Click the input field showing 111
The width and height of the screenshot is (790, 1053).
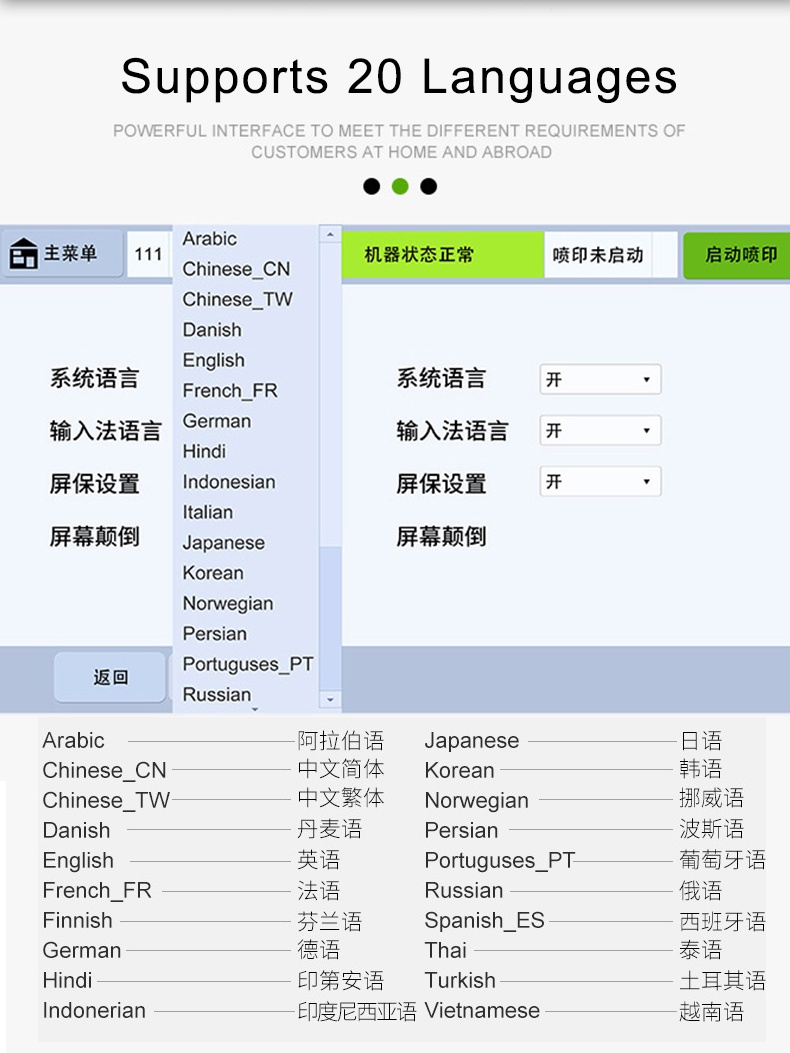click(x=149, y=254)
